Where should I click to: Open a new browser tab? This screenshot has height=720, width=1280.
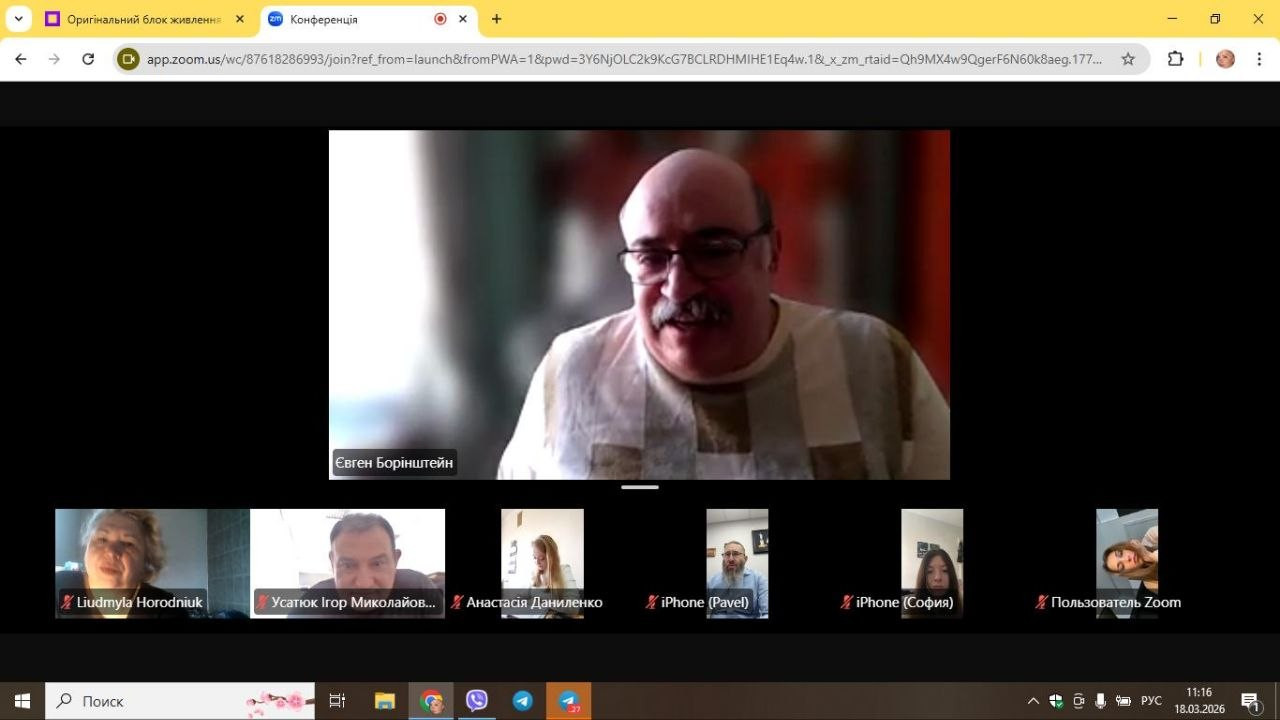tap(497, 19)
